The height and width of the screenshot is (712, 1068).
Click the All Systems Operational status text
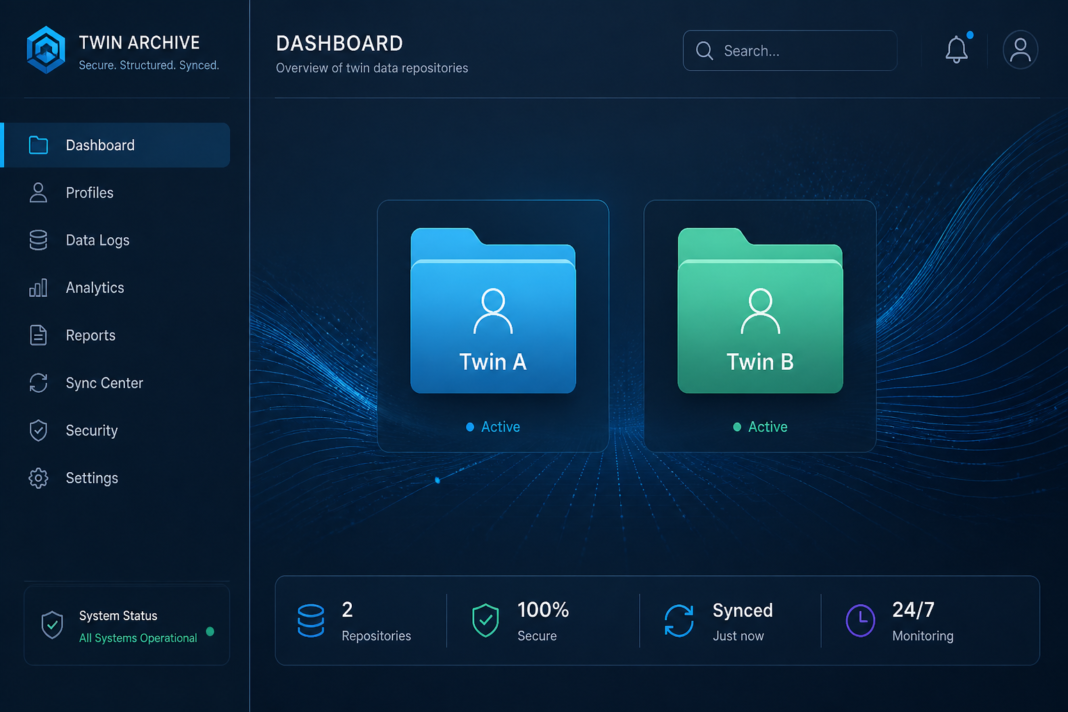(x=138, y=638)
